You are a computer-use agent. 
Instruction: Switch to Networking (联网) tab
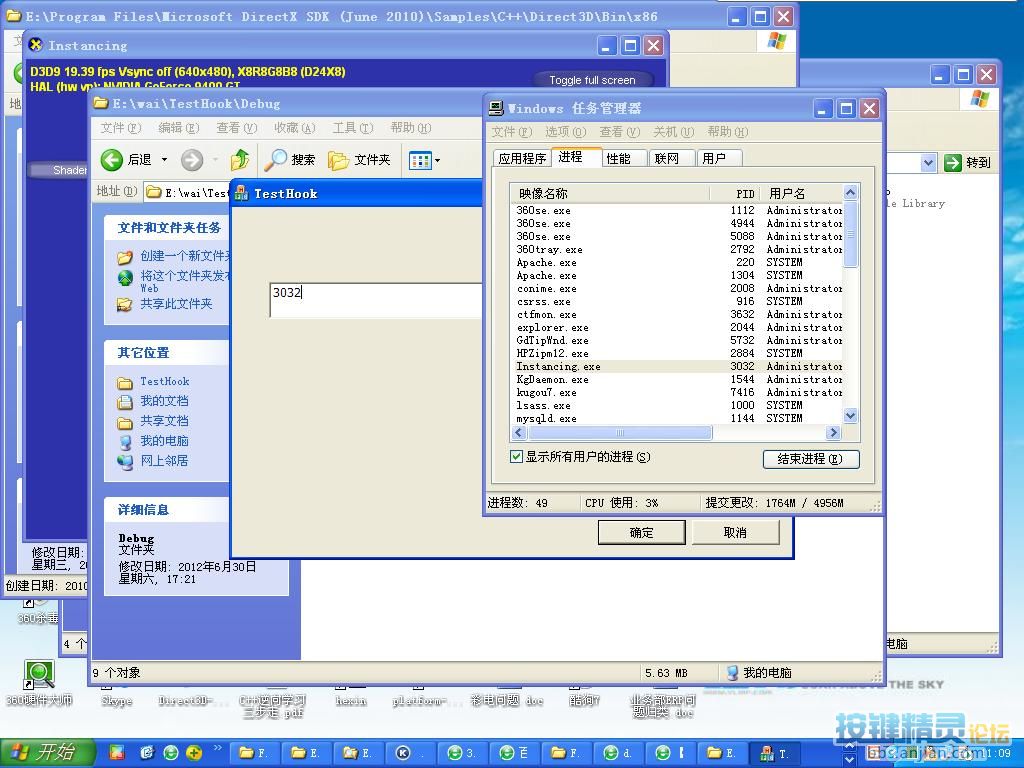pyautogui.click(x=671, y=158)
